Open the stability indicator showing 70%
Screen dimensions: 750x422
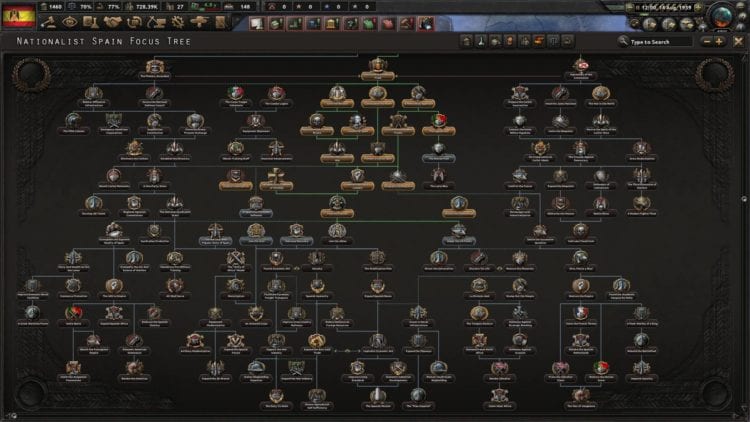[x=80, y=8]
